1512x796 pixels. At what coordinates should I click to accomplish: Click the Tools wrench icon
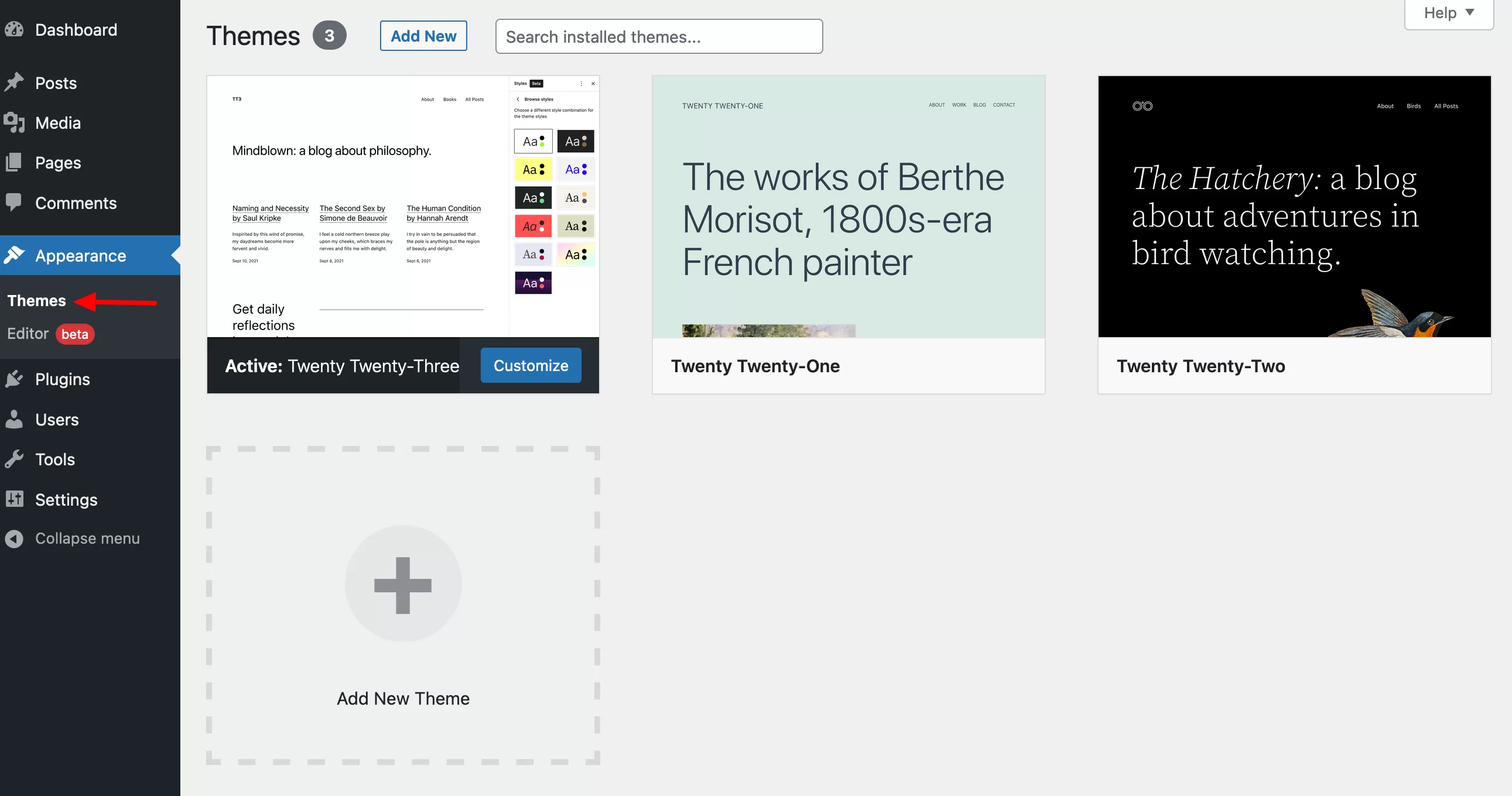click(14, 459)
